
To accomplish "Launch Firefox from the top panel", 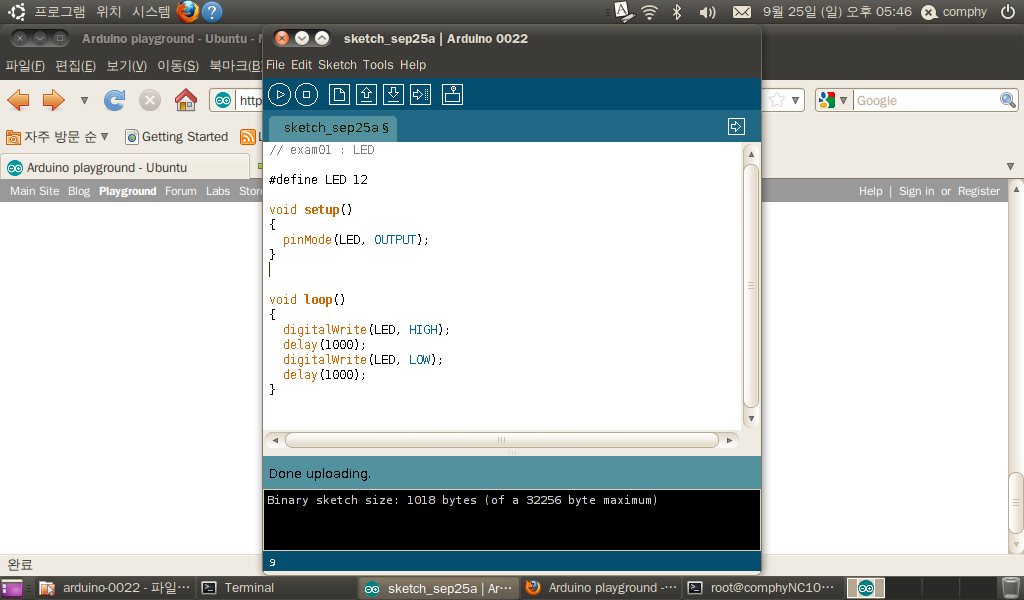I will pos(188,12).
